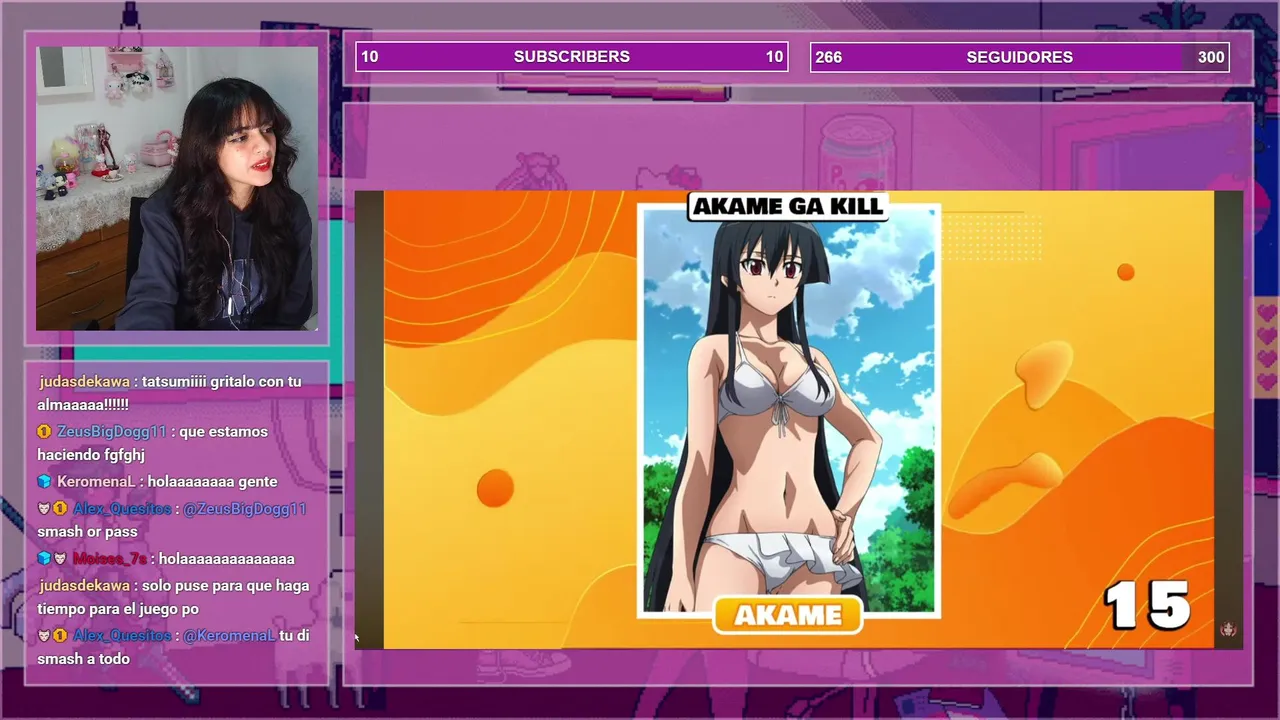Click the blue cube badge beside KeromenaL
The width and height of the screenshot is (1280, 720).
click(44, 482)
